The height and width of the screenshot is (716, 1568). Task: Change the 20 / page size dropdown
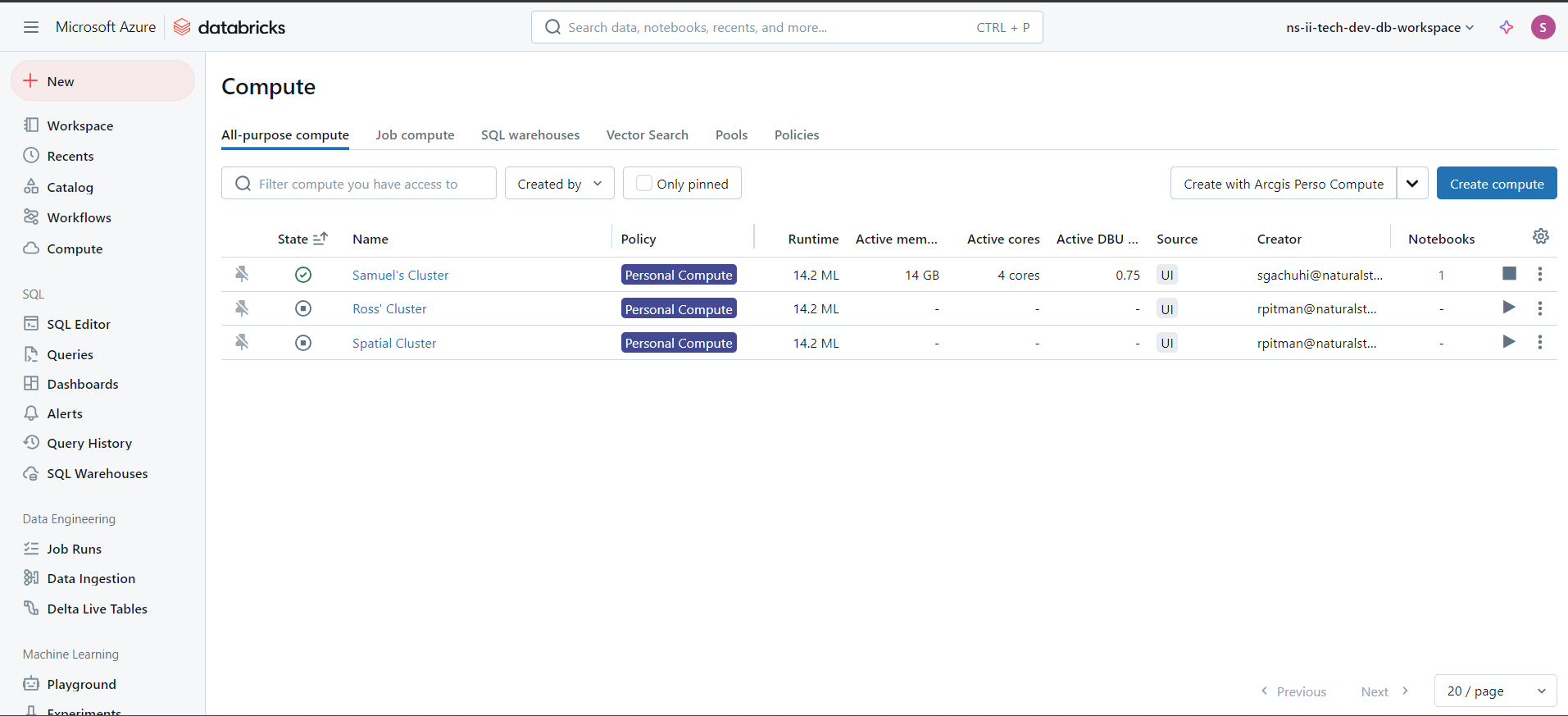tap(1496, 691)
